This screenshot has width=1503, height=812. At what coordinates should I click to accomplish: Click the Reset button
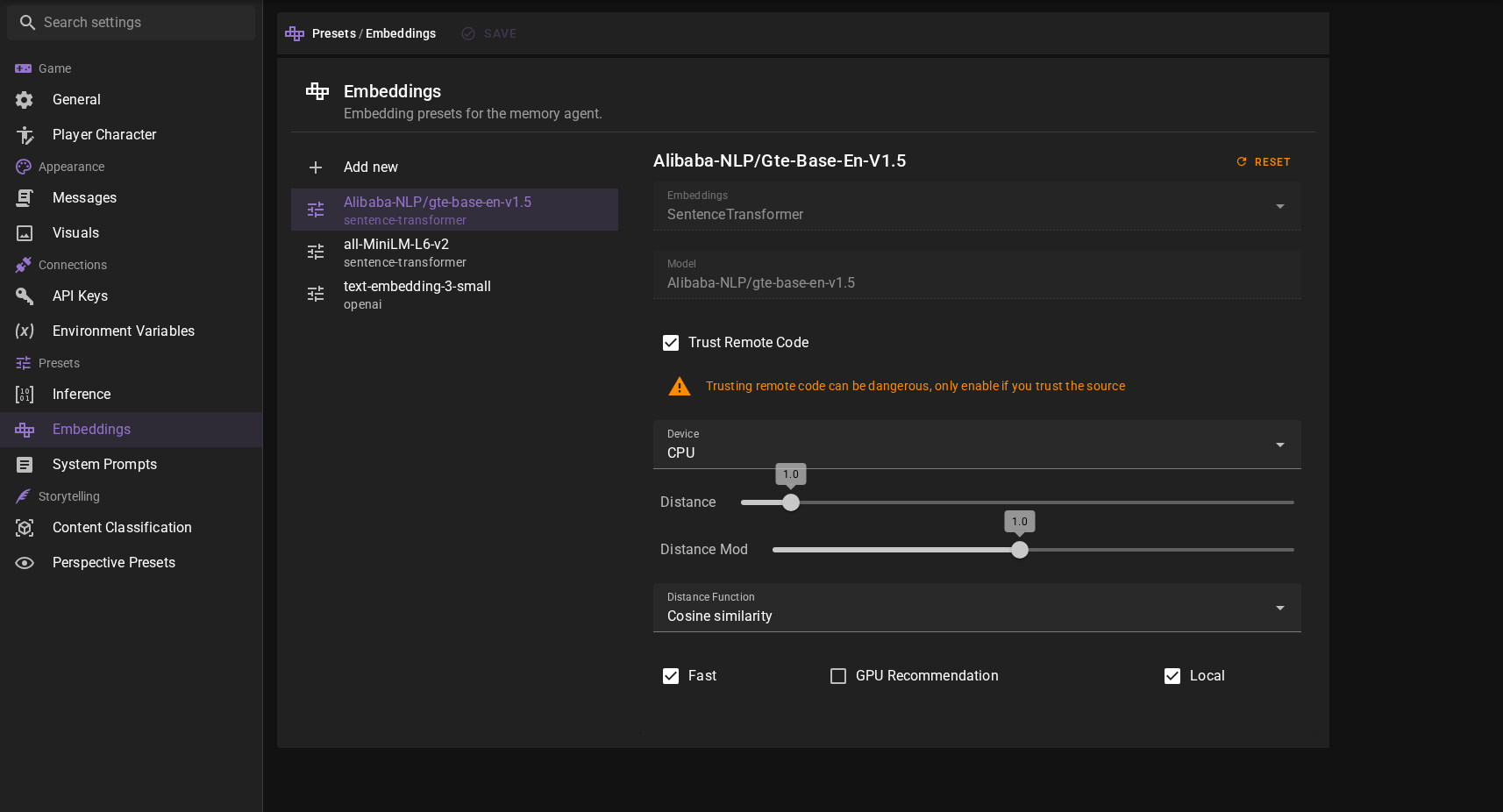[x=1264, y=162]
